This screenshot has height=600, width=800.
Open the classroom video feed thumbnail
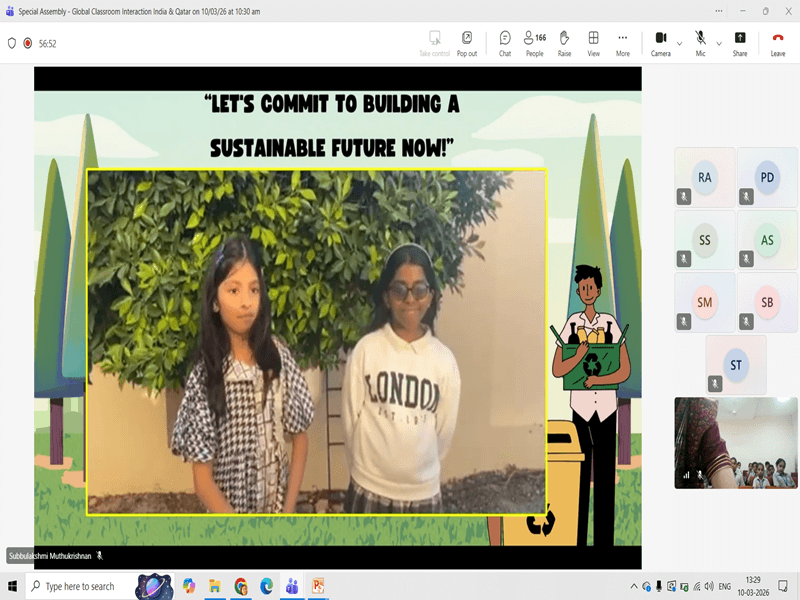pos(735,443)
